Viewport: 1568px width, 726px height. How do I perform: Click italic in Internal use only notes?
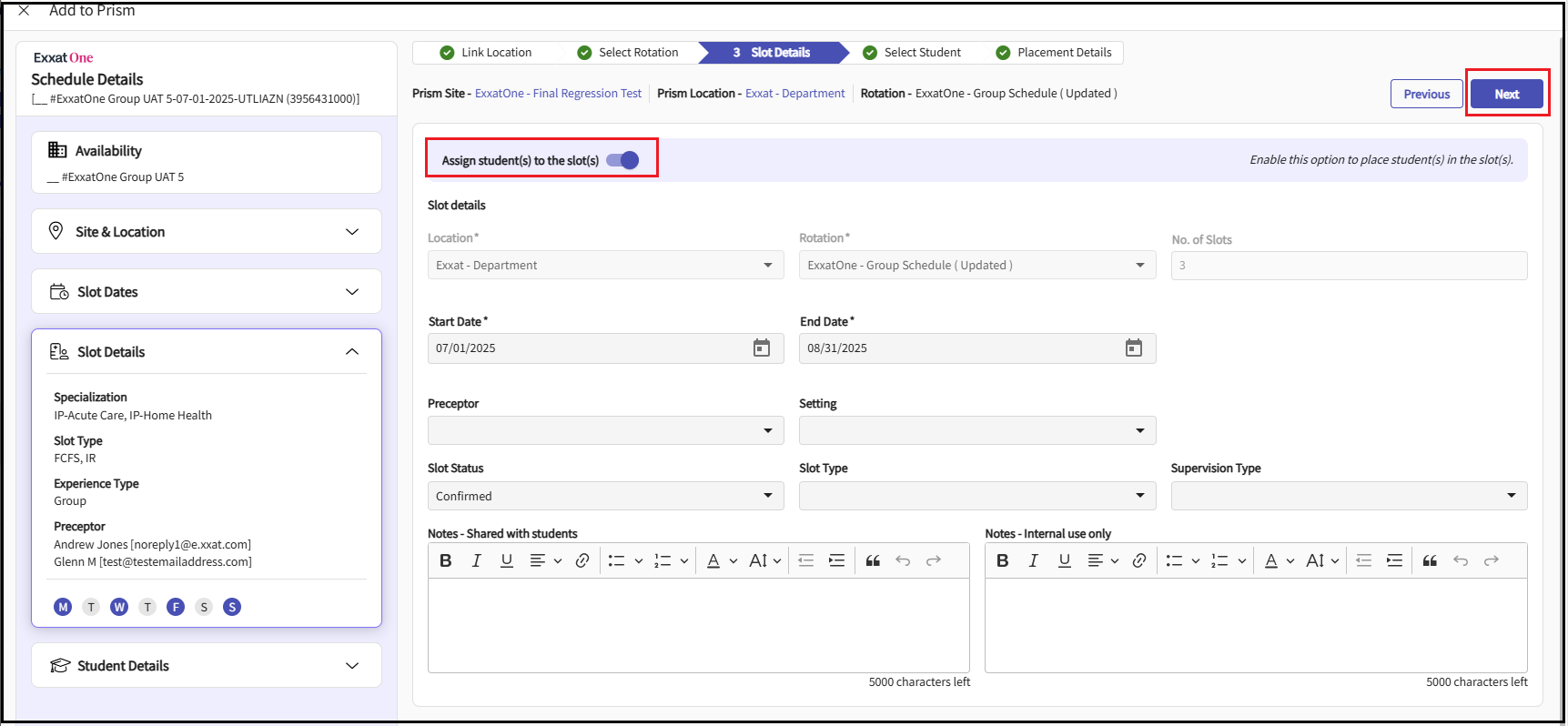[x=1033, y=561]
